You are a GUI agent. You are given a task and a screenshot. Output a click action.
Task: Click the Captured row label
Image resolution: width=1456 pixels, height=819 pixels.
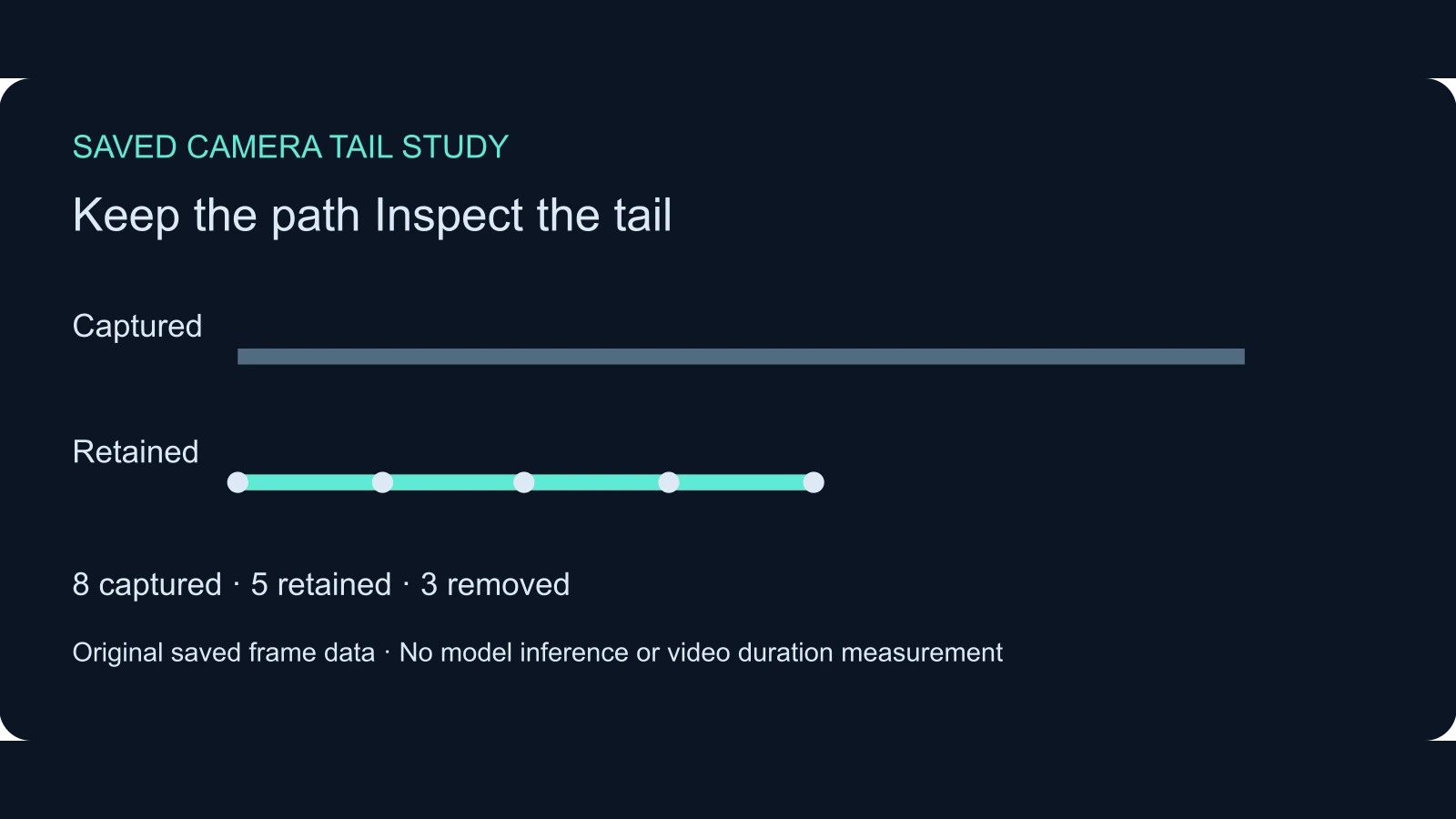(x=137, y=327)
